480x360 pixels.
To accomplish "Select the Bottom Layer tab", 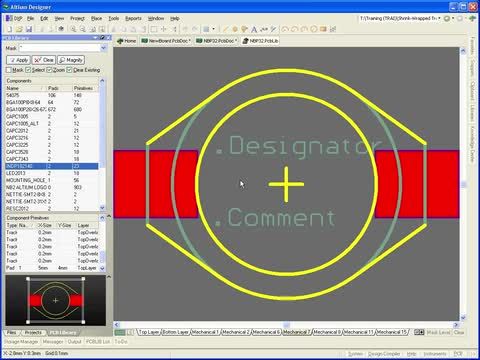I will pos(176,332).
